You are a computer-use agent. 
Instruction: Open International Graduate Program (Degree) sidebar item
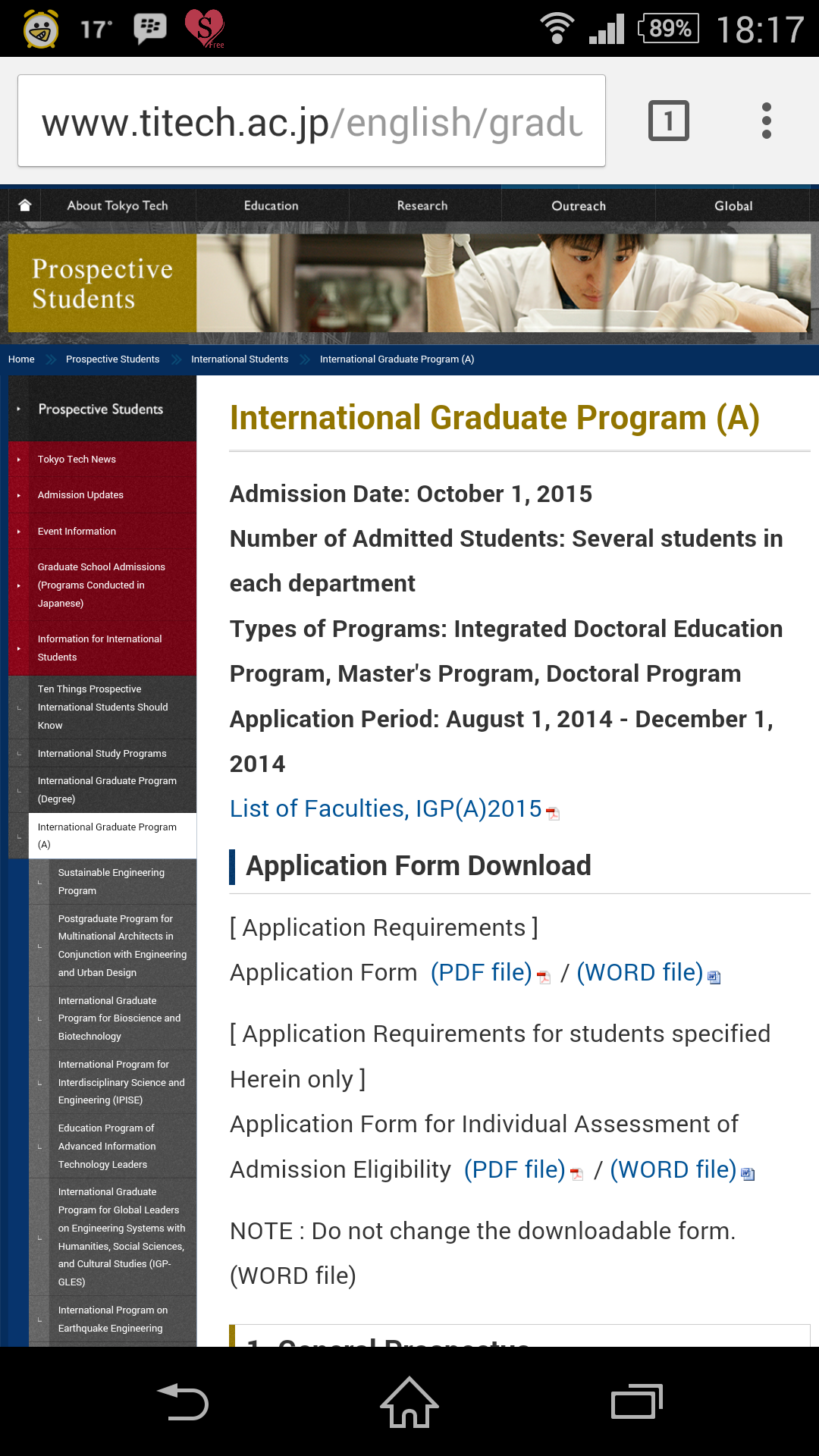102,790
